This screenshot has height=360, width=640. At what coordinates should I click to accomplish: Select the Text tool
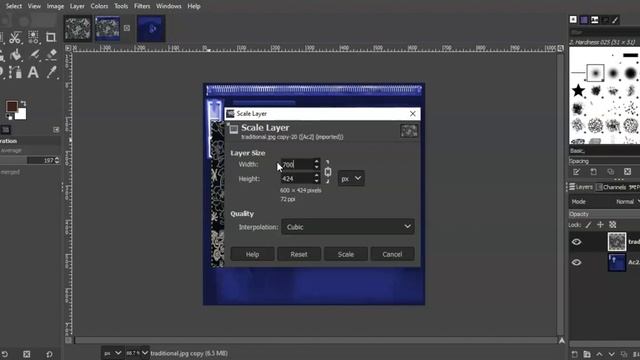33,72
